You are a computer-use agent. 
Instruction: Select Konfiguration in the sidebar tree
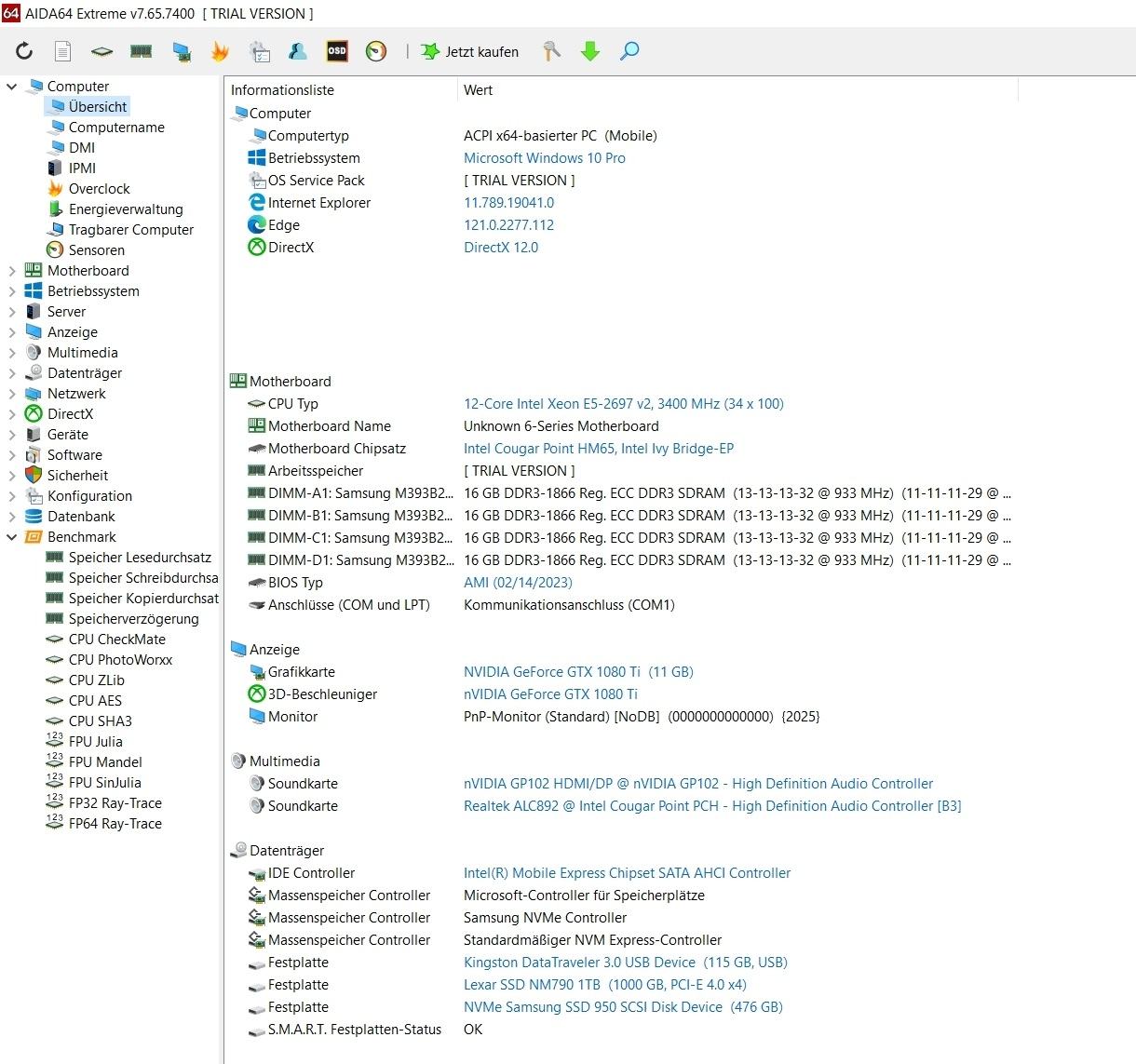tap(89, 496)
